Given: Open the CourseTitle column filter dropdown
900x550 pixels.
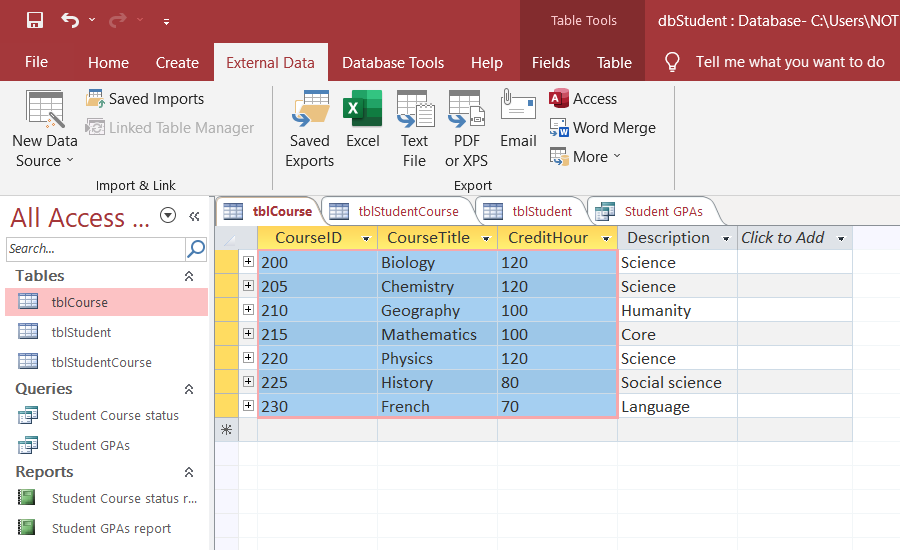Looking at the screenshot, I should (x=486, y=238).
